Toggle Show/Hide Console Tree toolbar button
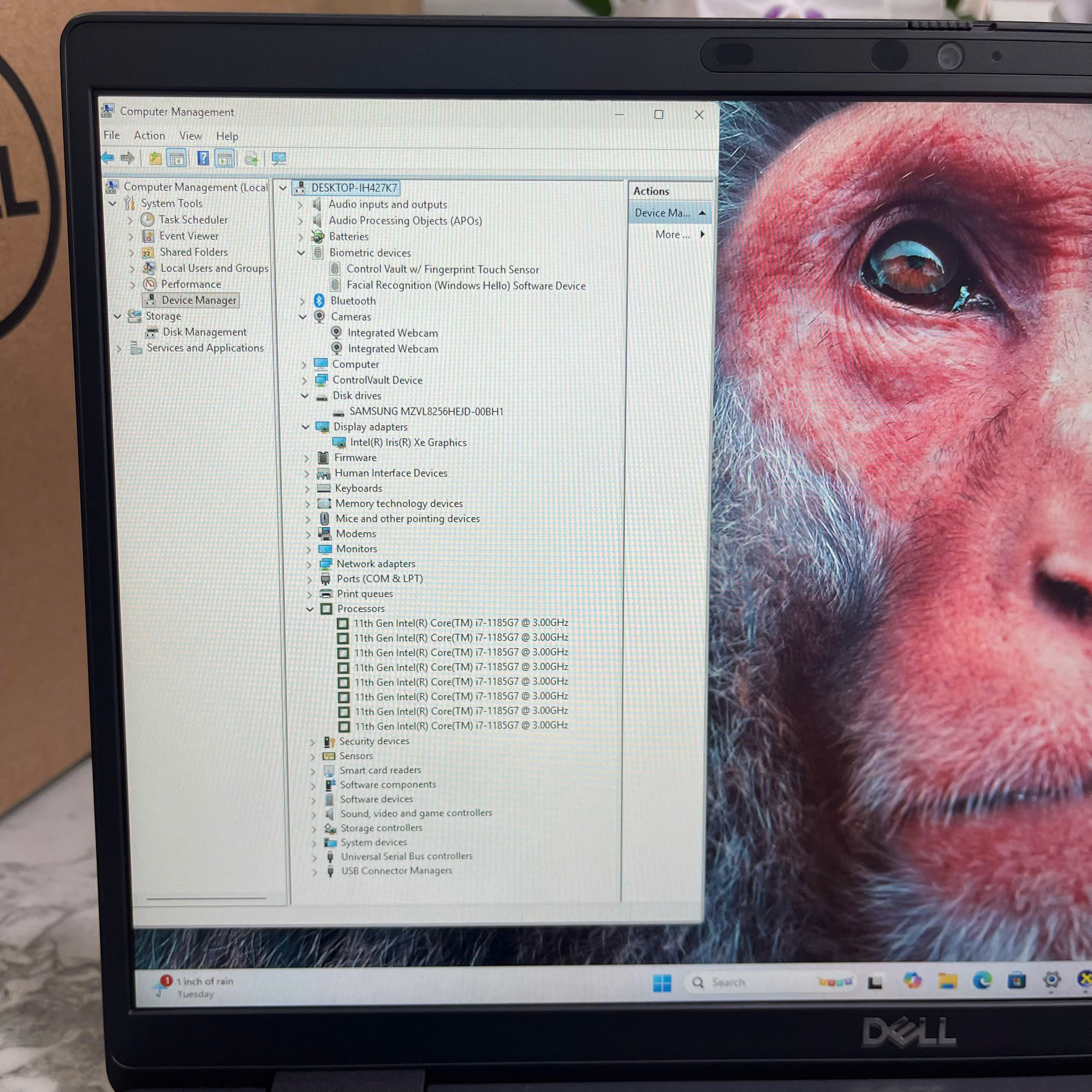1092x1092 pixels. coord(177,159)
